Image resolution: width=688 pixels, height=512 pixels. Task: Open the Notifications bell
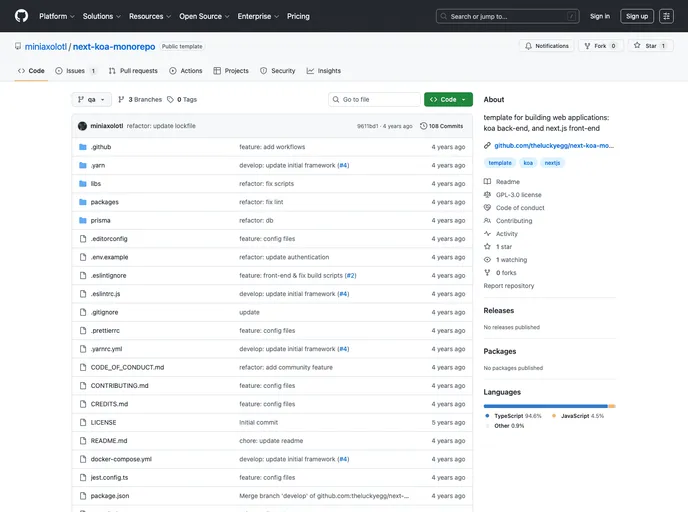546,46
